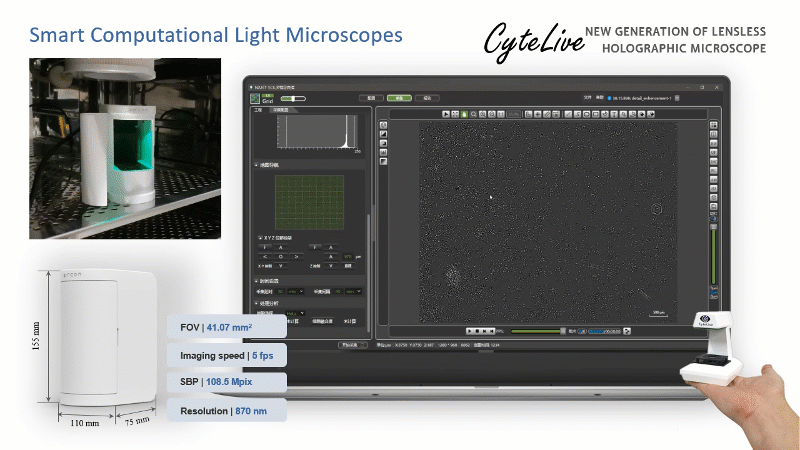This screenshot has height=450, width=800.
Task: Click the fit-to-window icon in image toolbar
Action: coord(455,114)
